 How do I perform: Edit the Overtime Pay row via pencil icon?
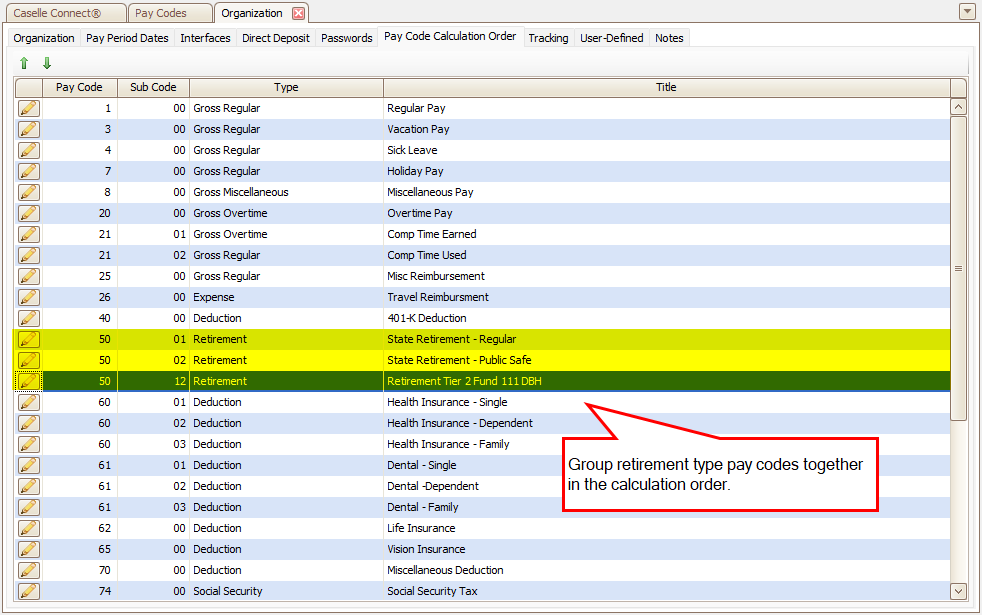tap(29, 213)
